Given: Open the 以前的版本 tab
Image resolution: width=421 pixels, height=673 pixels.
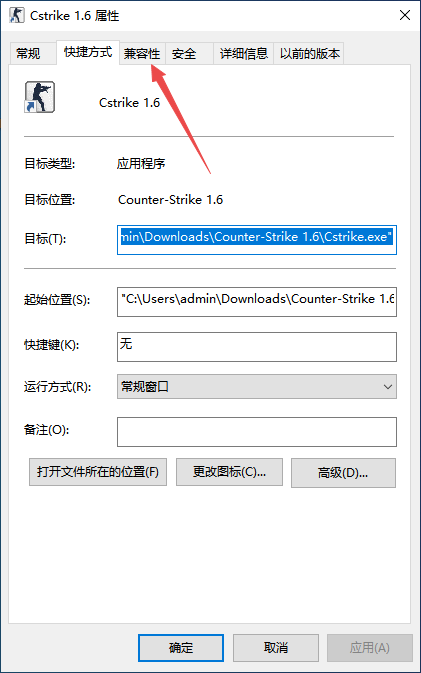Looking at the screenshot, I should click(x=309, y=54).
